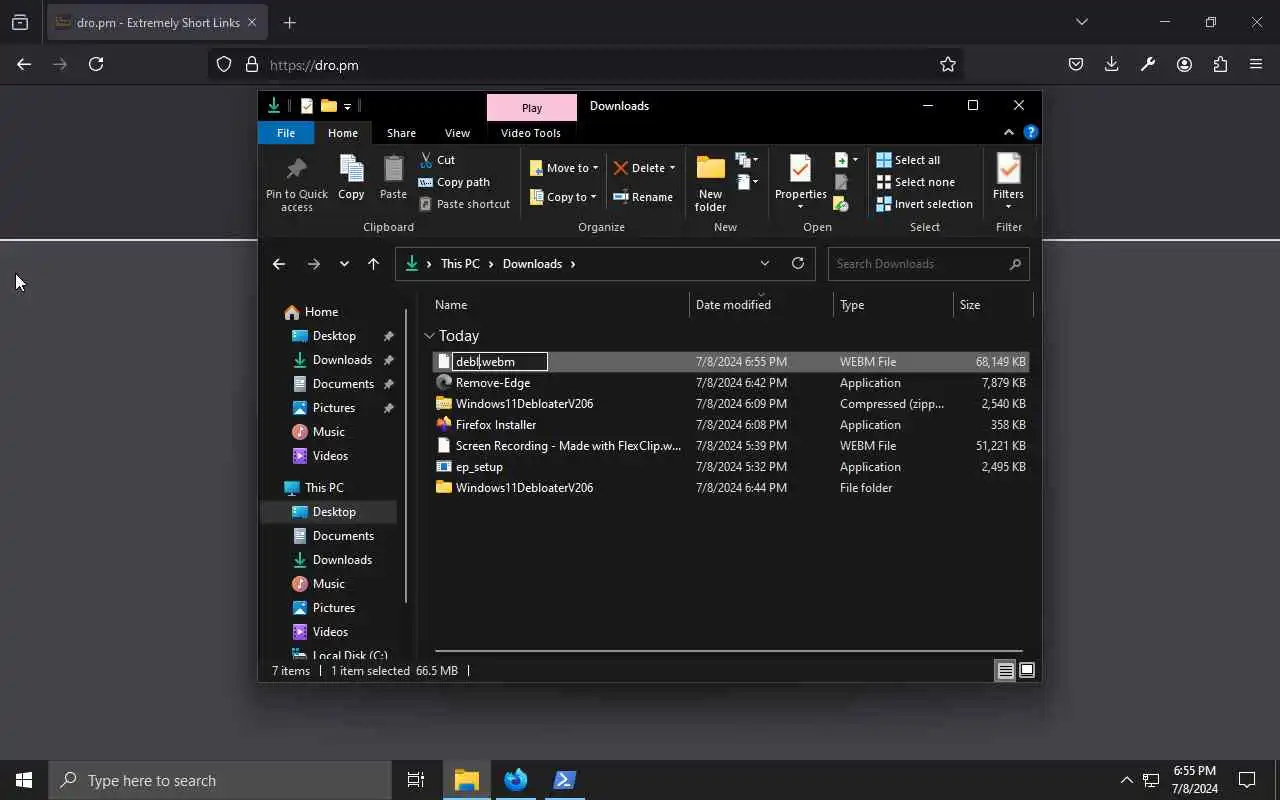1280x800 pixels.
Task: Open the recent locations dropdown arrow
Action: 344,264
